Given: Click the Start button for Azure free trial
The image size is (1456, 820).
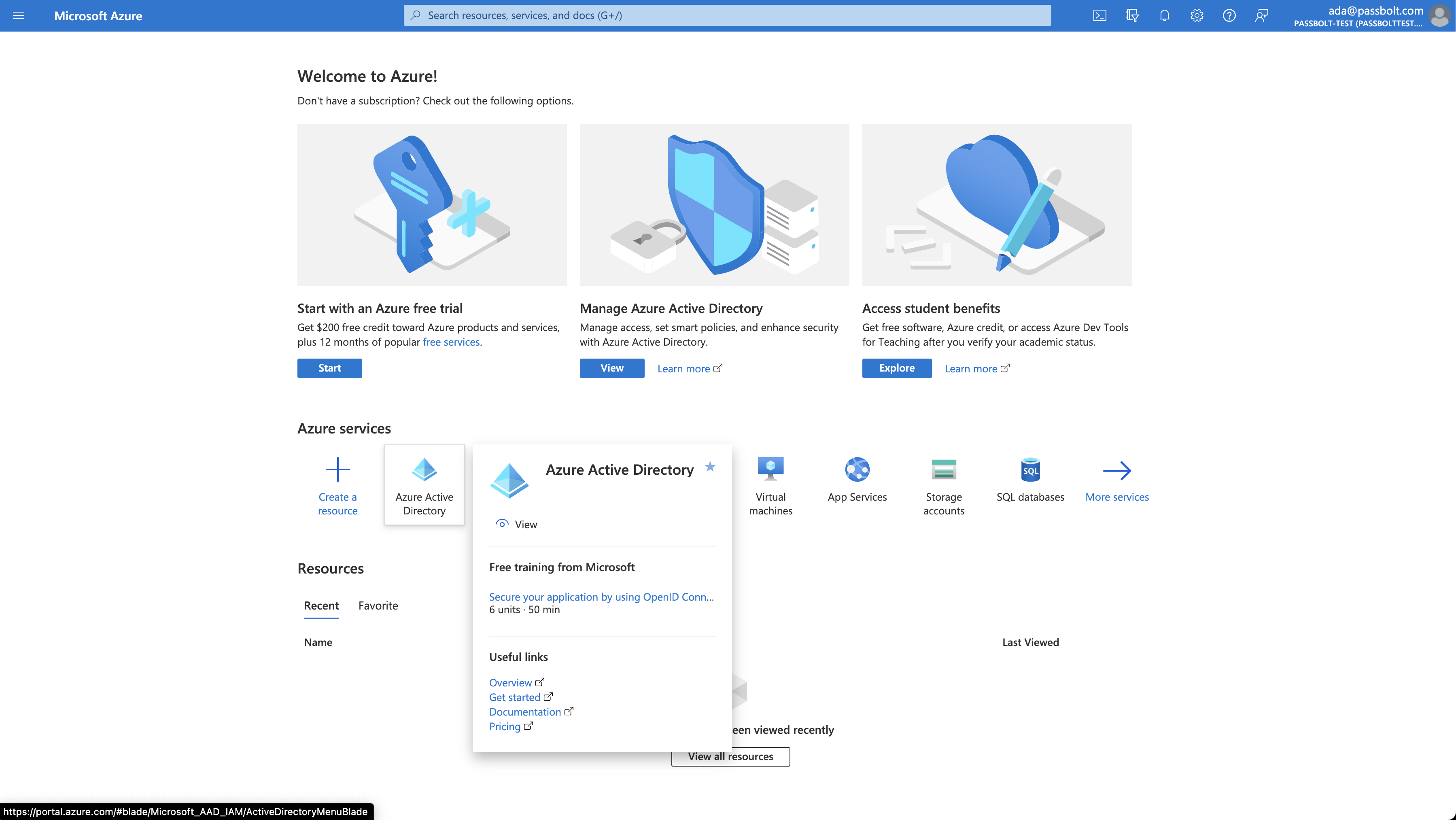Looking at the screenshot, I should click(330, 368).
